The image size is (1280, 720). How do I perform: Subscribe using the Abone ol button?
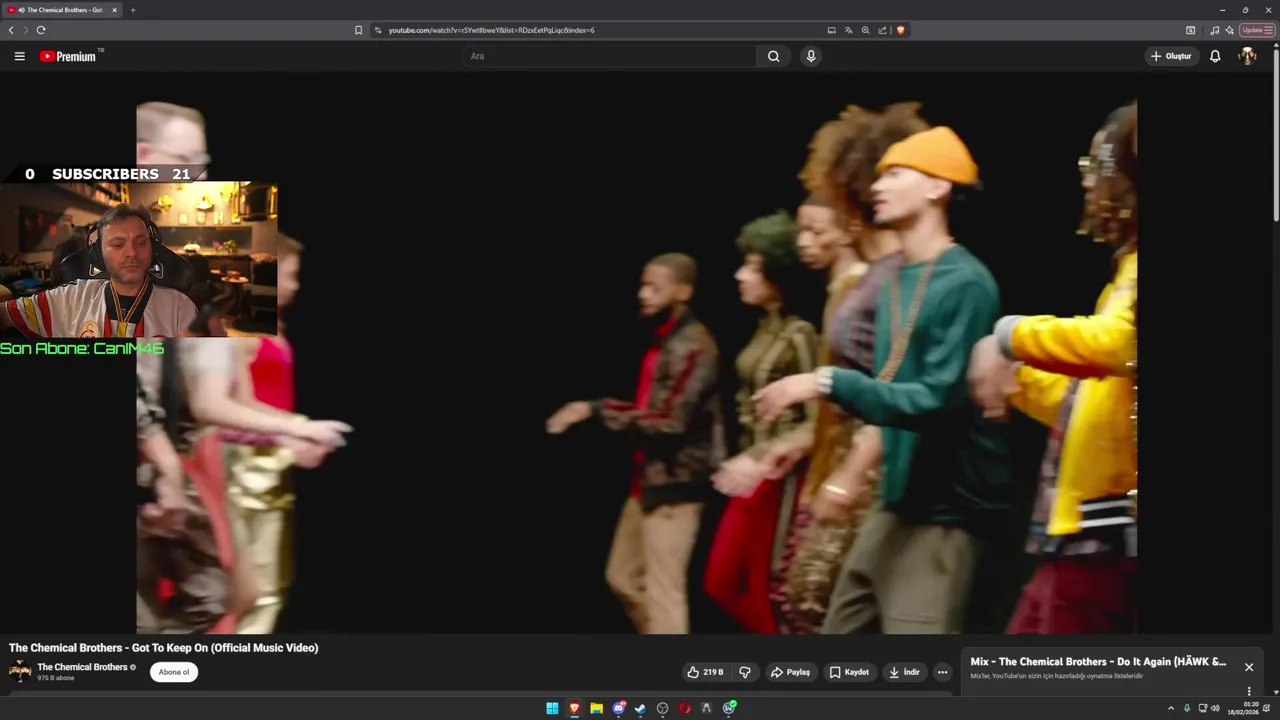tap(174, 672)
